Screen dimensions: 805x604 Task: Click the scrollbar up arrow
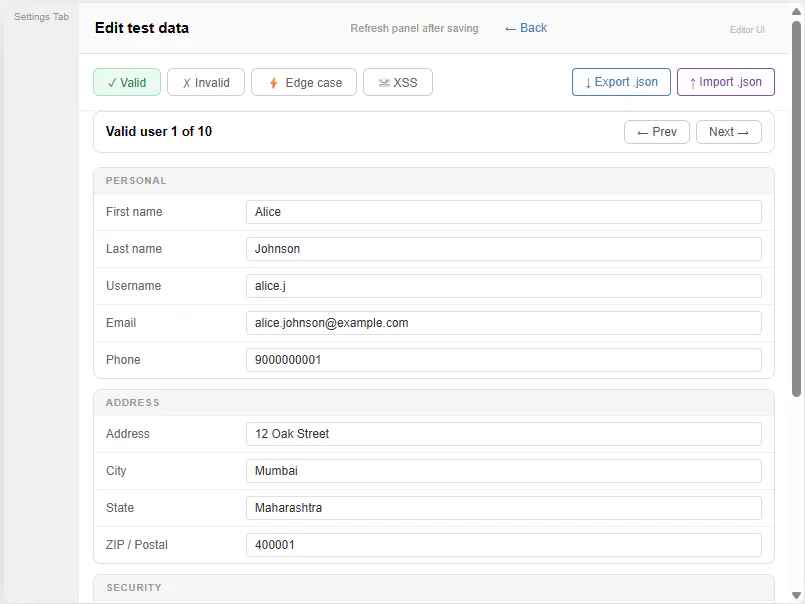tap(796, 11)
